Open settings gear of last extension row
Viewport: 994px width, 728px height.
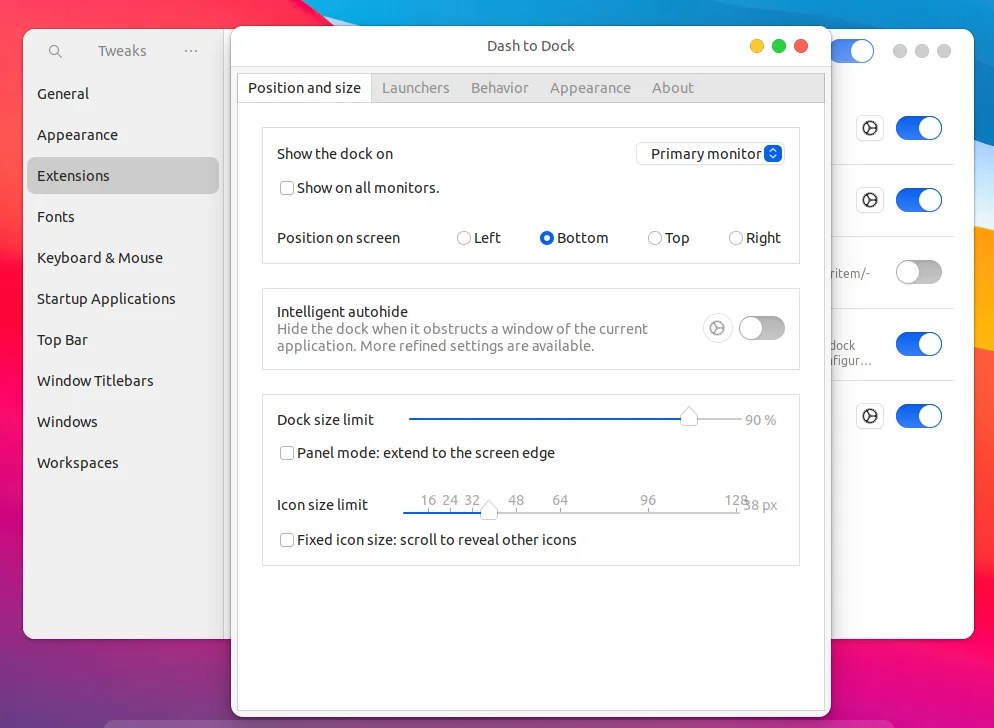870,417
